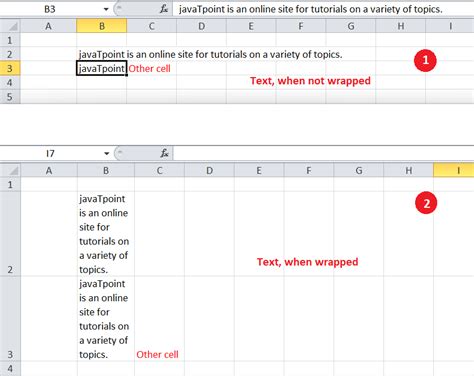The image size is (474, 376).
Task: Select tall row 2 header in bottom sheet
Action: tap(10, 234)
